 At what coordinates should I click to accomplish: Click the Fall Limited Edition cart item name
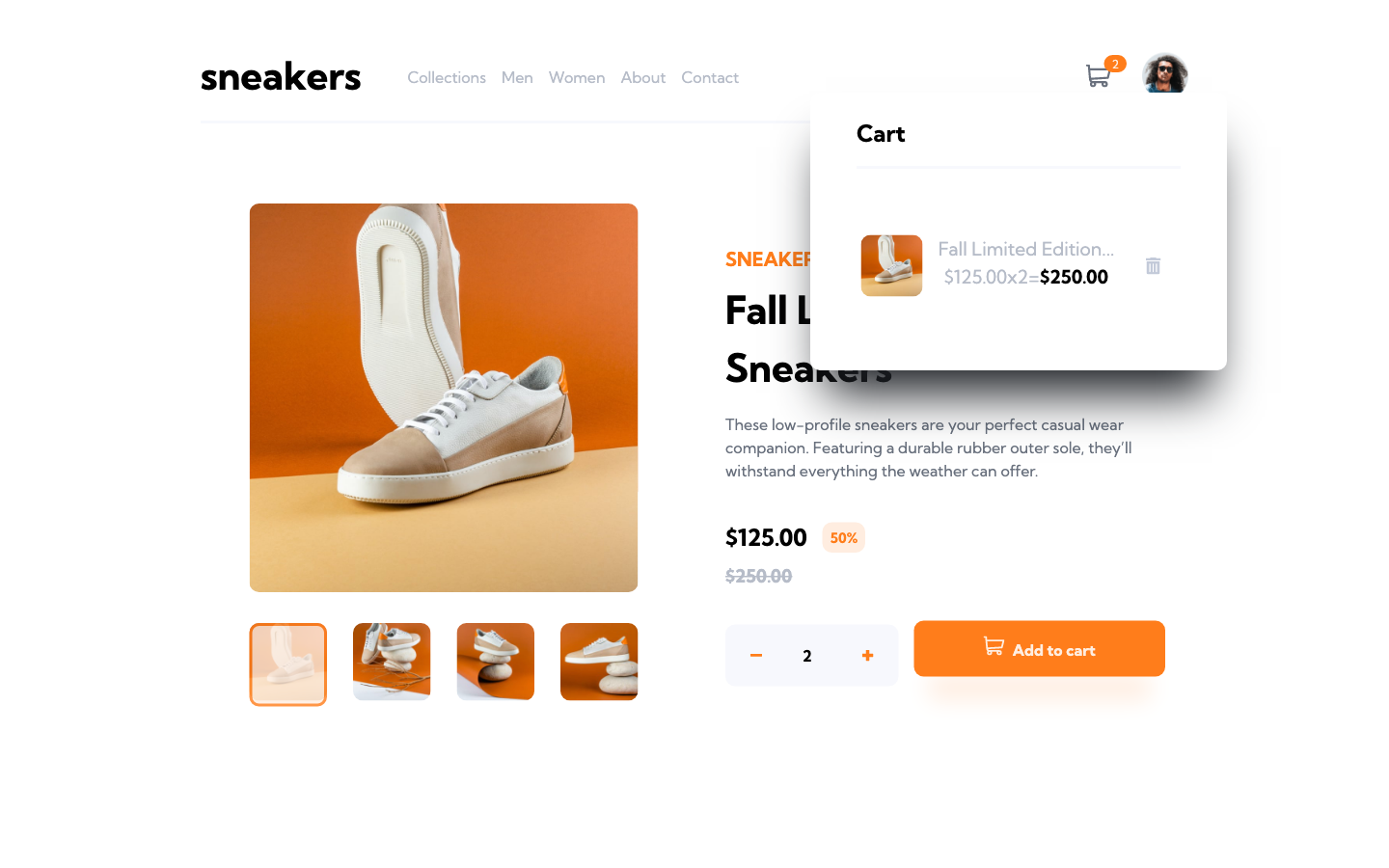[x=1026, y=249]
